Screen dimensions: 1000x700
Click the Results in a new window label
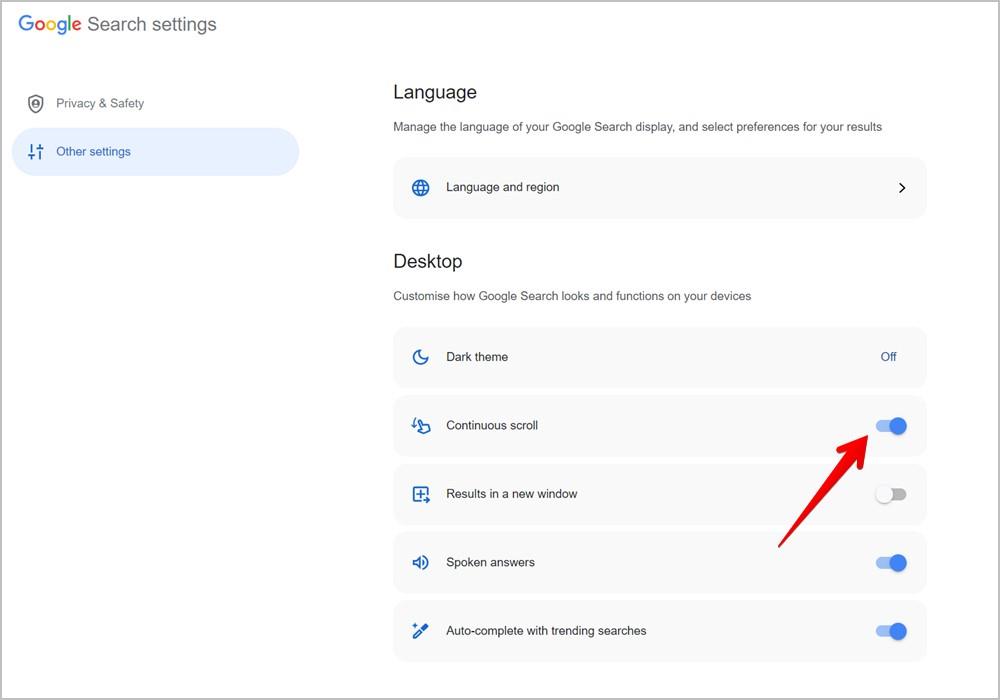[511, 494]
